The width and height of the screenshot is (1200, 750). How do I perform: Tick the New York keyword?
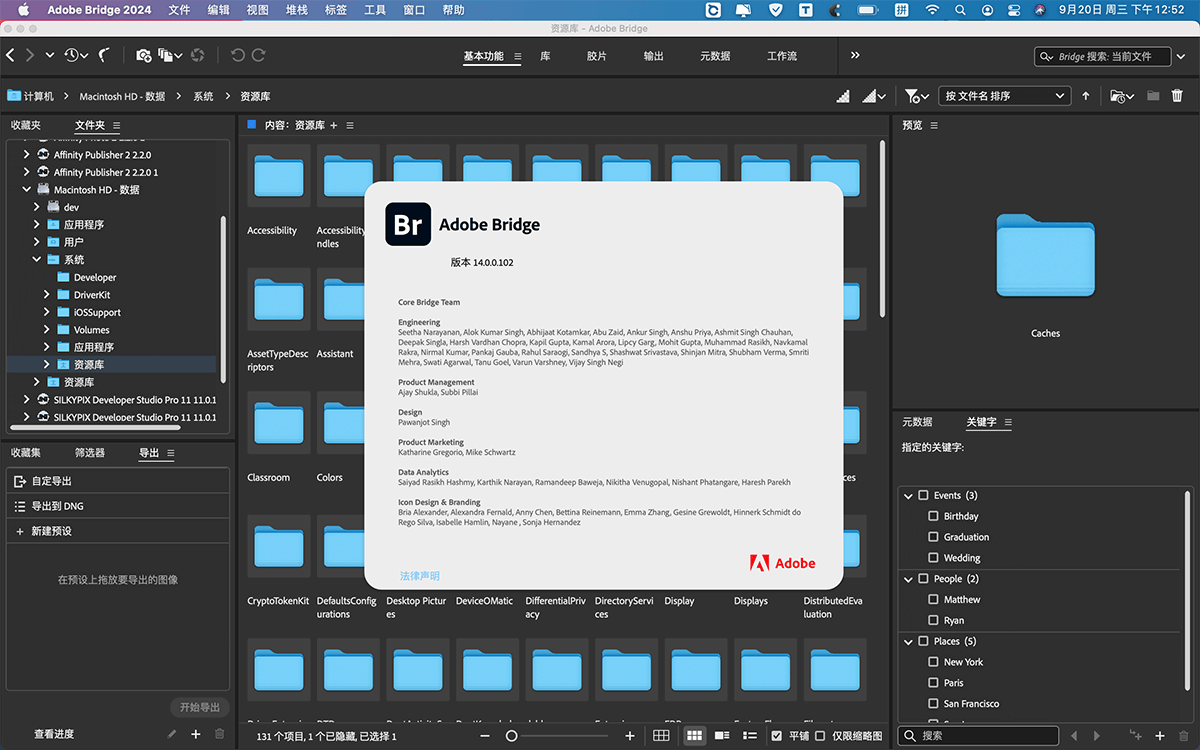(934, 662)
